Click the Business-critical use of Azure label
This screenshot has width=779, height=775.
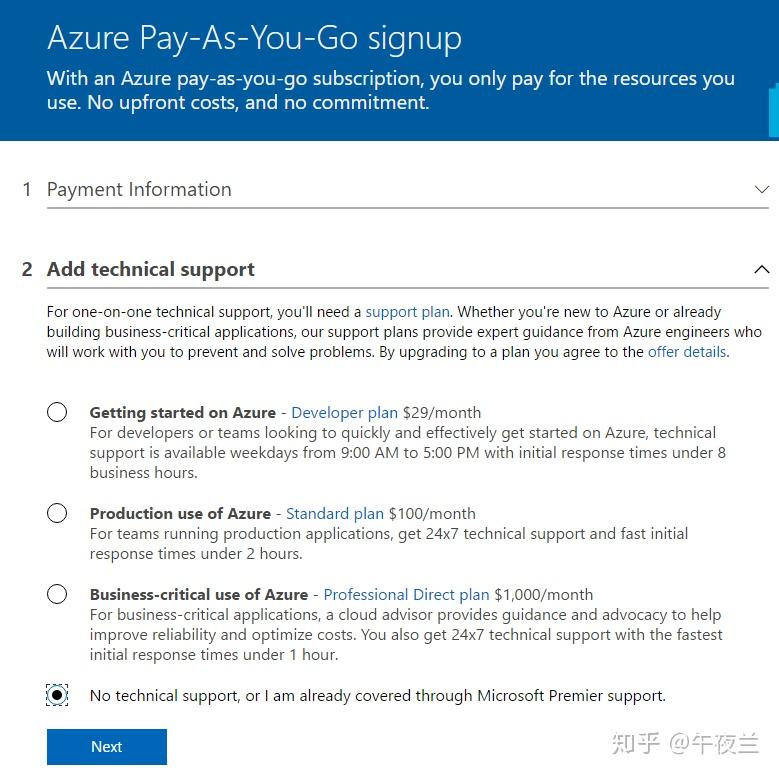click(199, 594)
